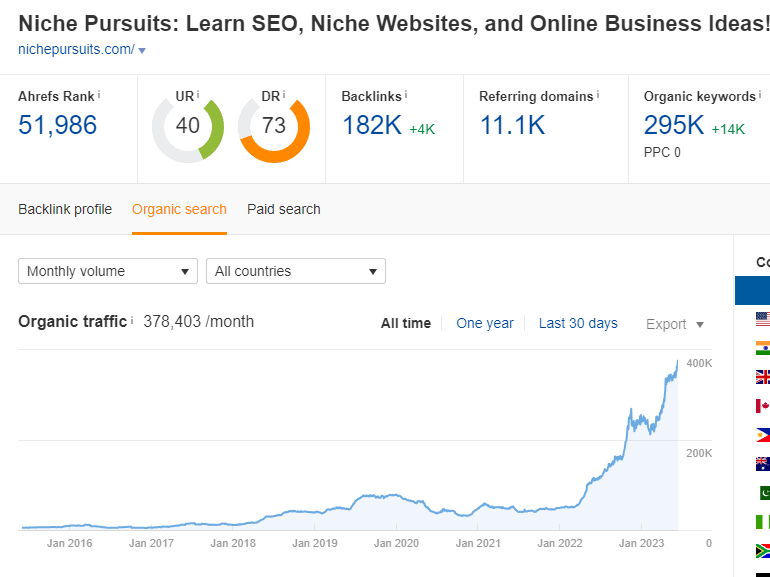Click the Jan 2022 axis label

click(x=560, y=543)
